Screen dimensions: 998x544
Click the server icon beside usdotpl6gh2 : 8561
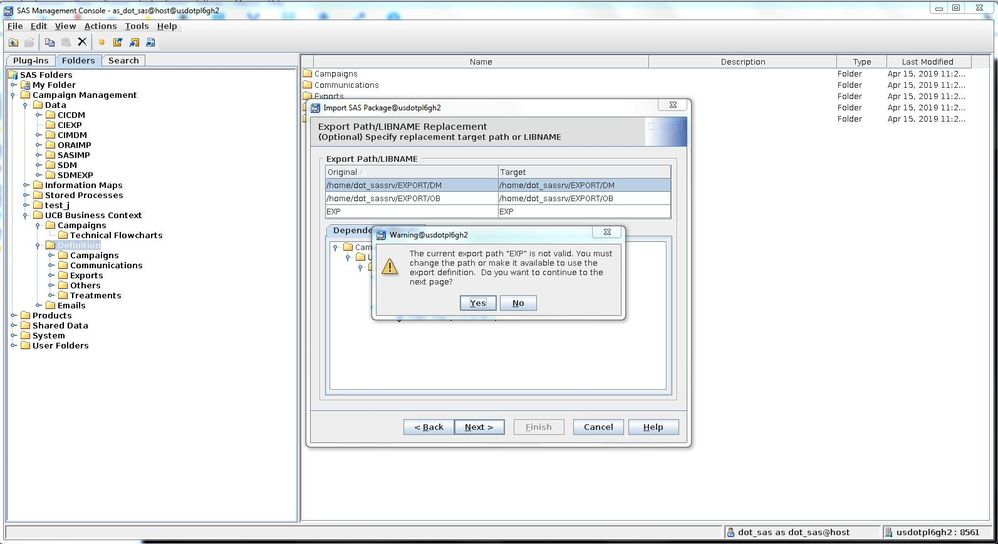click(889, 533)
